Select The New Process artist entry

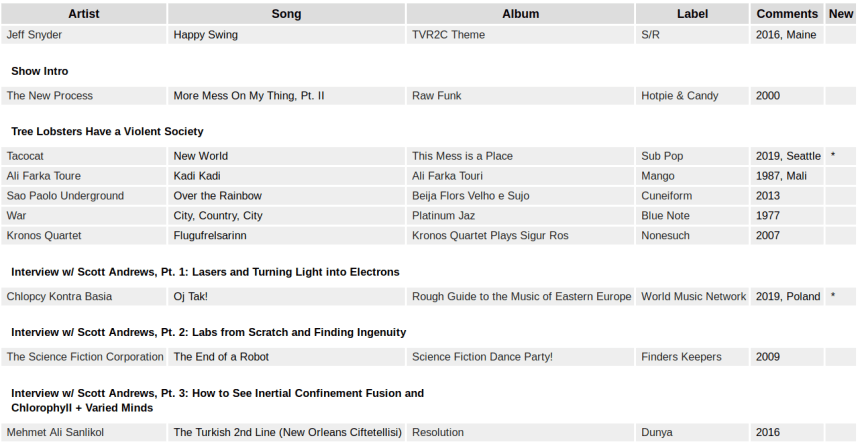click(x=50, y=96)
